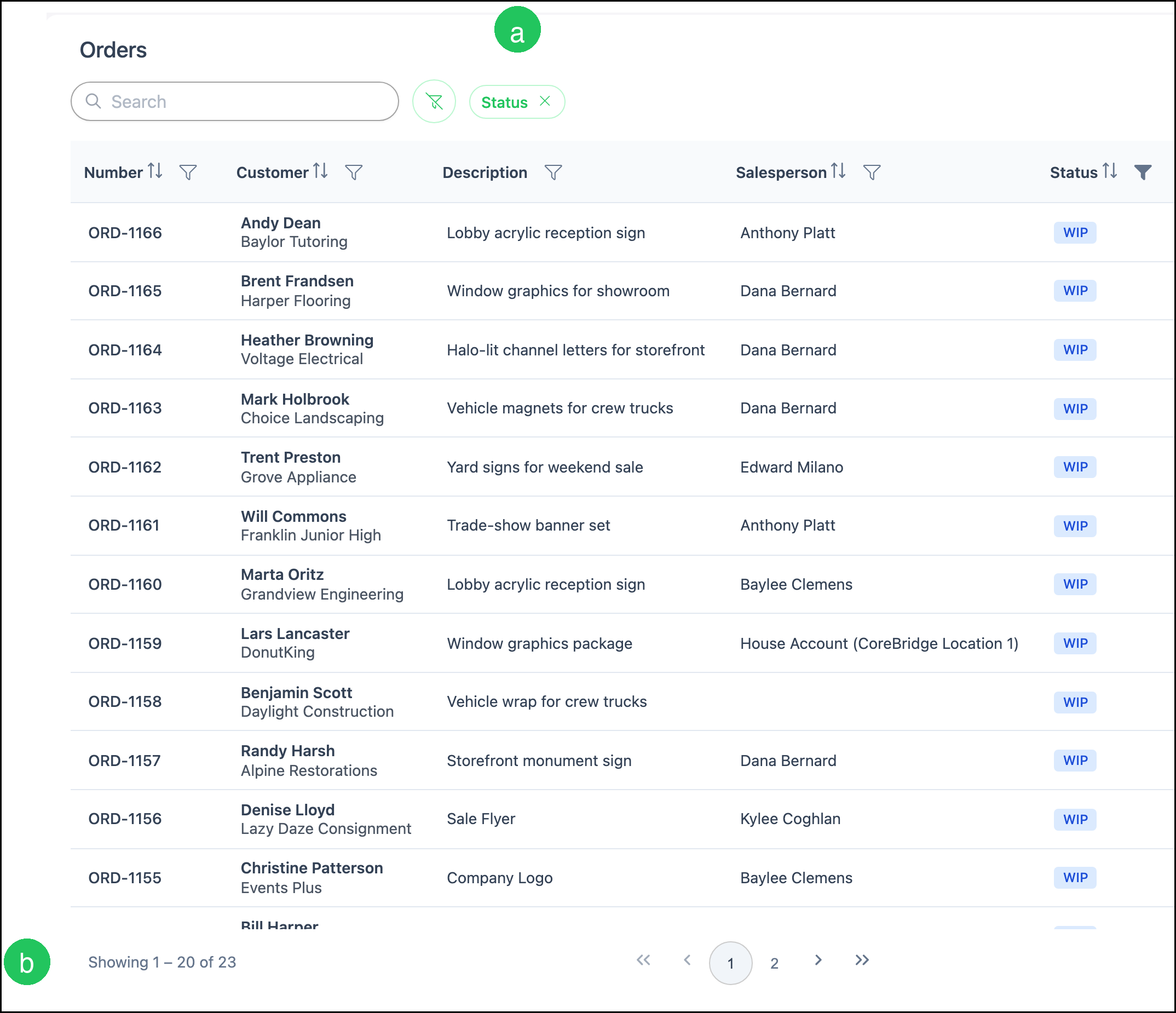Sort by Number column
1176x1013 pixels.
click(155, 171)
